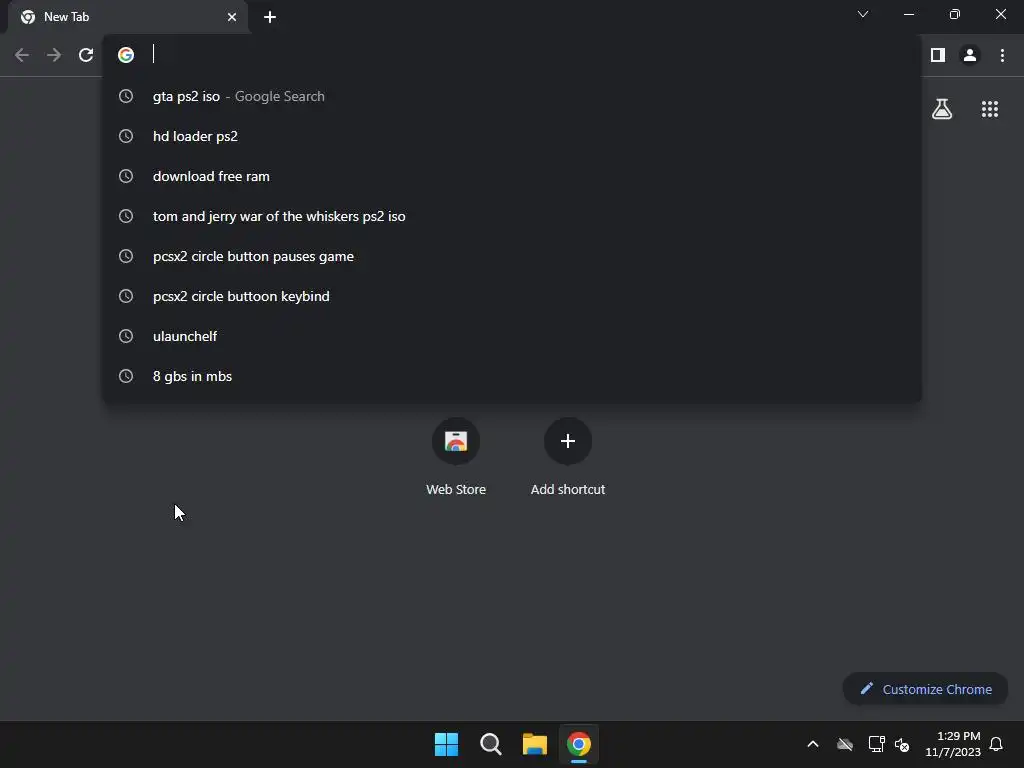Open the Web Store shortcut

[456, 458]
